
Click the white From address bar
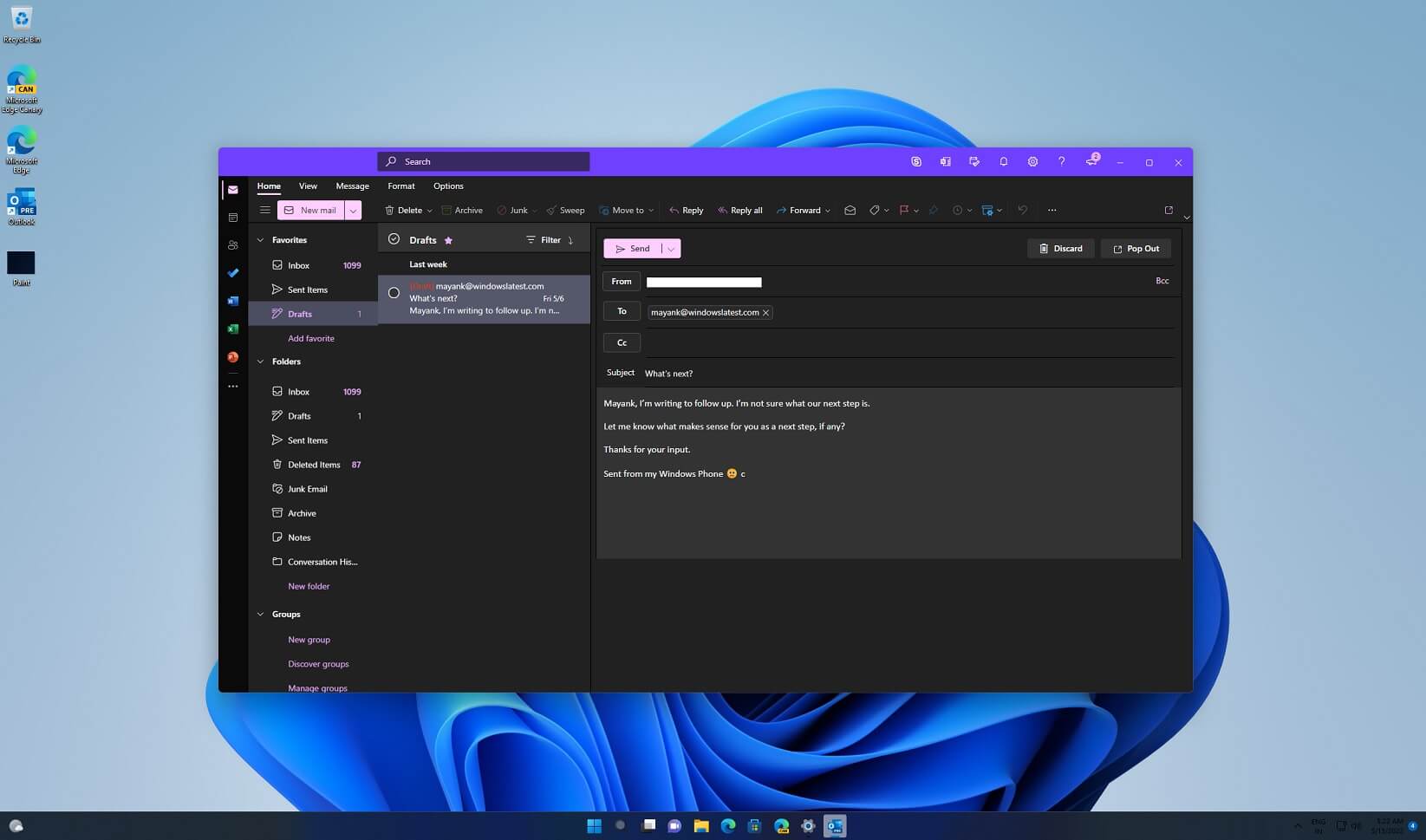click(703, 282)
